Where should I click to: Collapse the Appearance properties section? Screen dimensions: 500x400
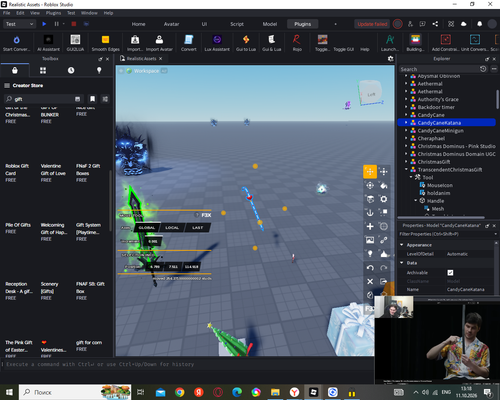(402, 245)
